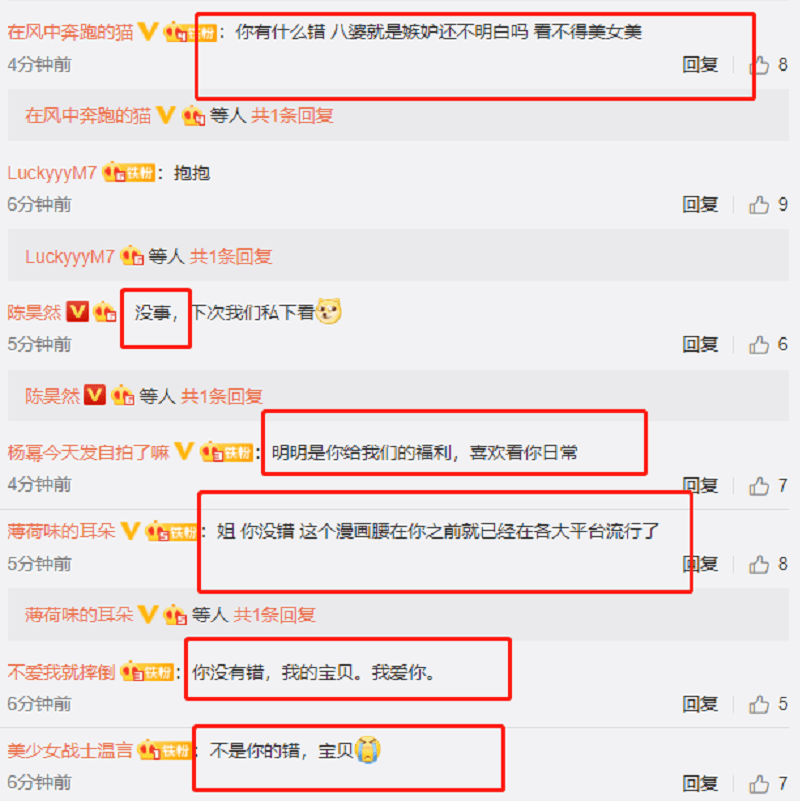The height and width of the screenshot is (801, 800).
Task: Open profile of 杨幂今天发自拍了嘛
Action: pos(88,453)
